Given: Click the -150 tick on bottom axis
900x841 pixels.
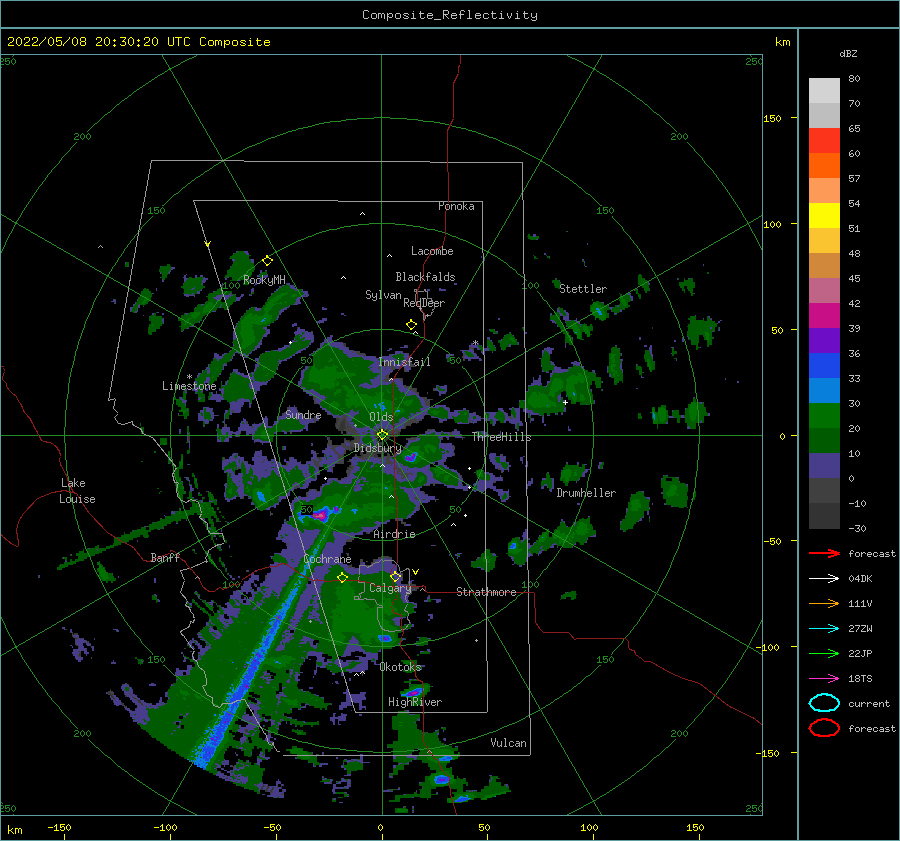Looking at the screenshot, I should click(x=59, y=827).
